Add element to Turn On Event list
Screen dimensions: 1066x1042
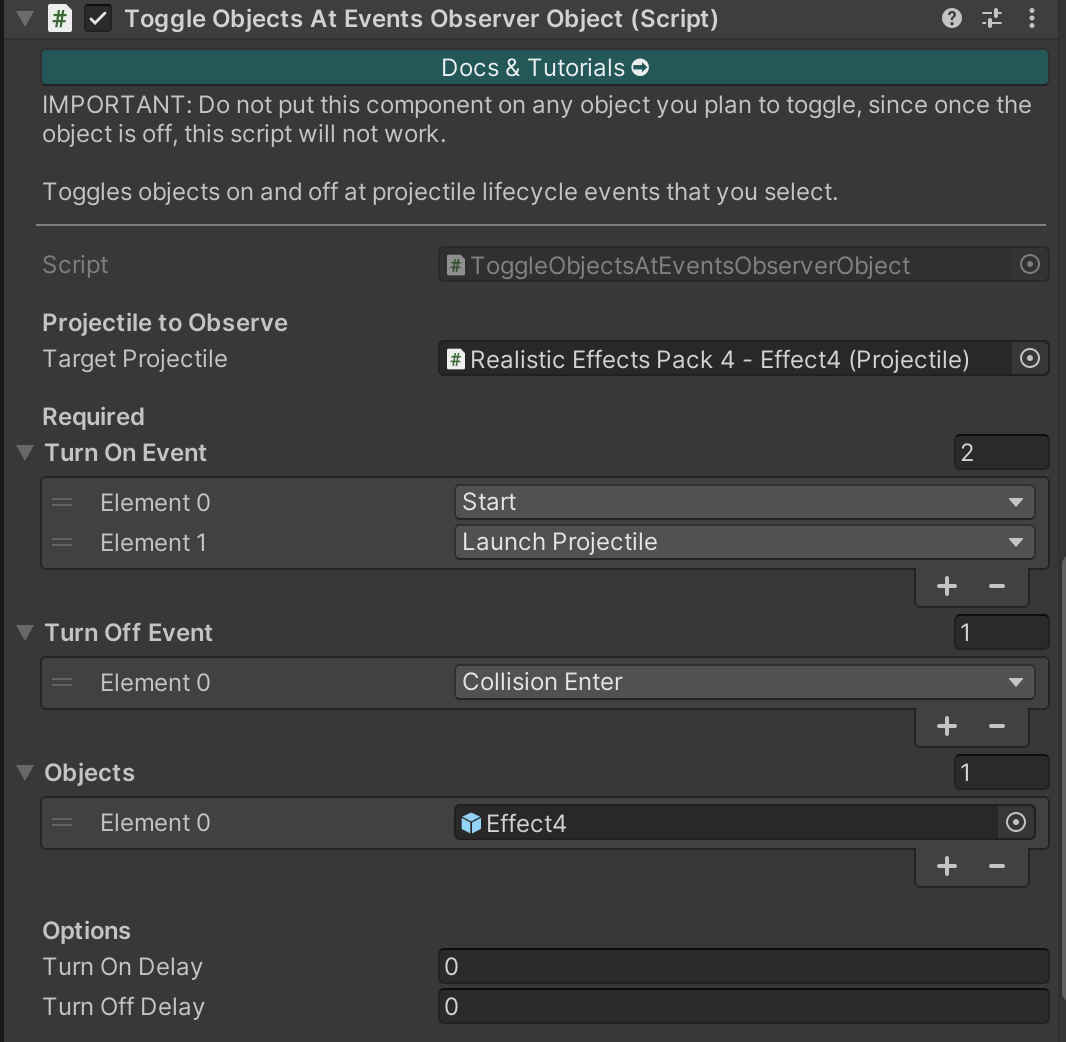pyautogui.click(x=946, y=587)
